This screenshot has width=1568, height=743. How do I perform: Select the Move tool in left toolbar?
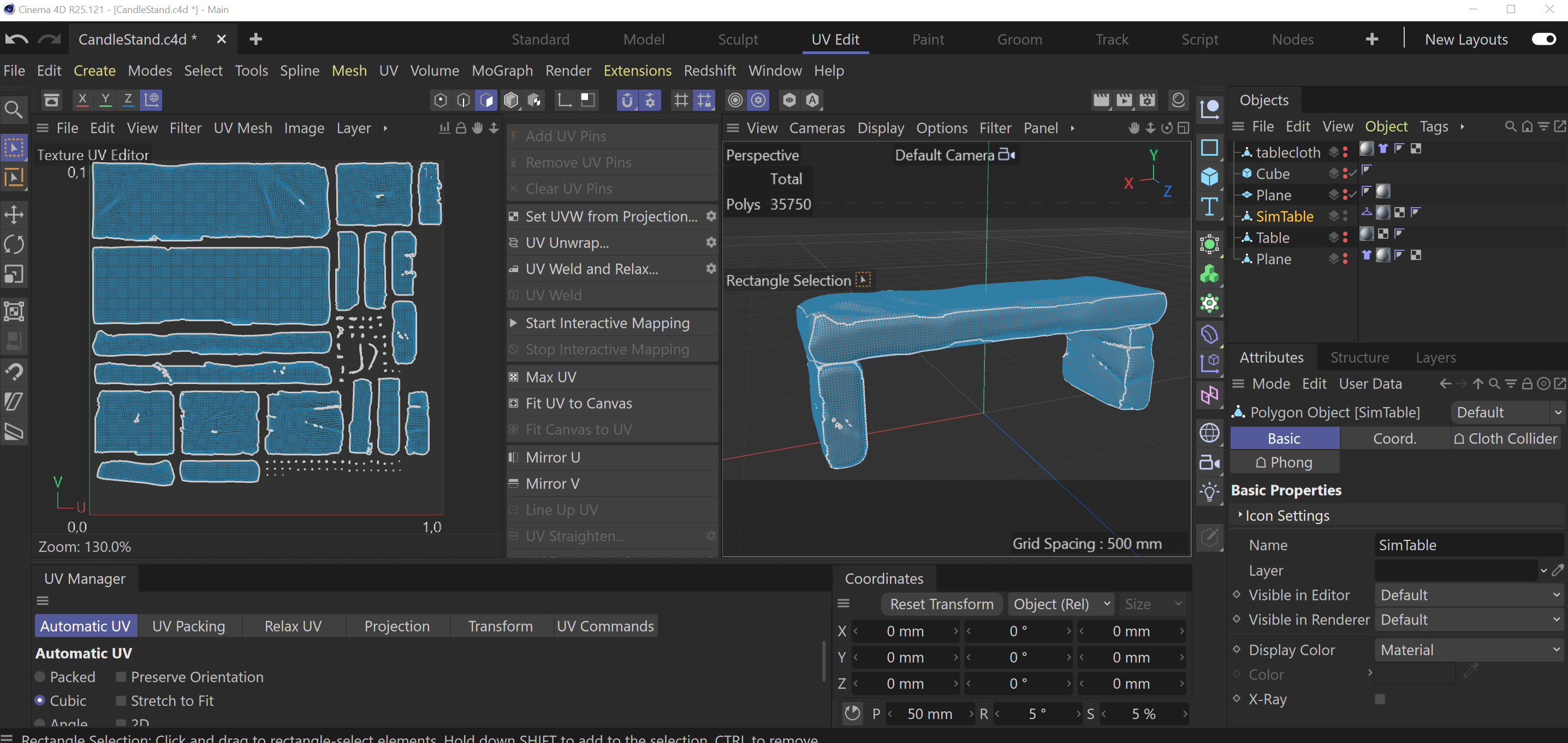pos(14,214)
